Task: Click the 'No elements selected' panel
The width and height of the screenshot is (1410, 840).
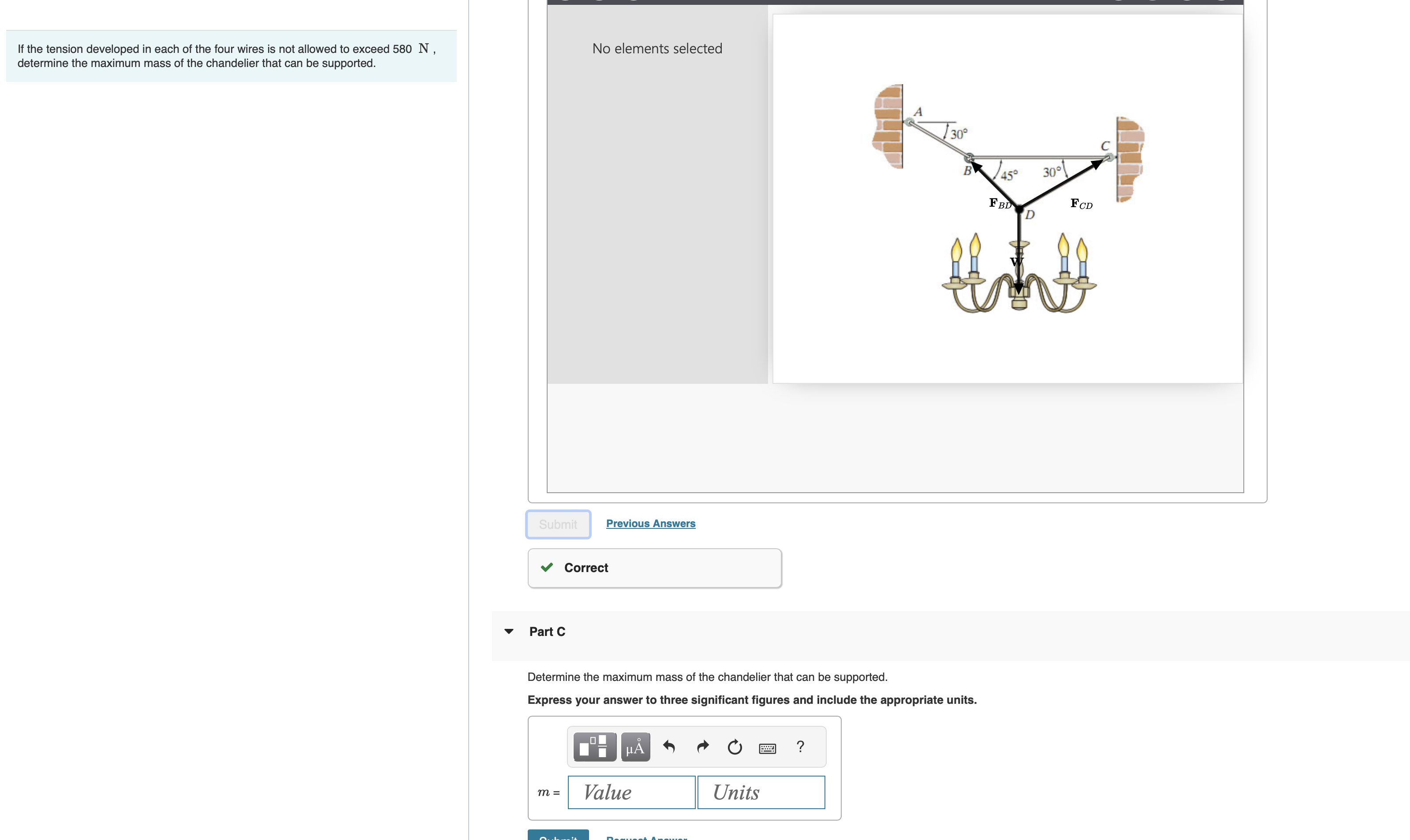Action: [657, 48]
